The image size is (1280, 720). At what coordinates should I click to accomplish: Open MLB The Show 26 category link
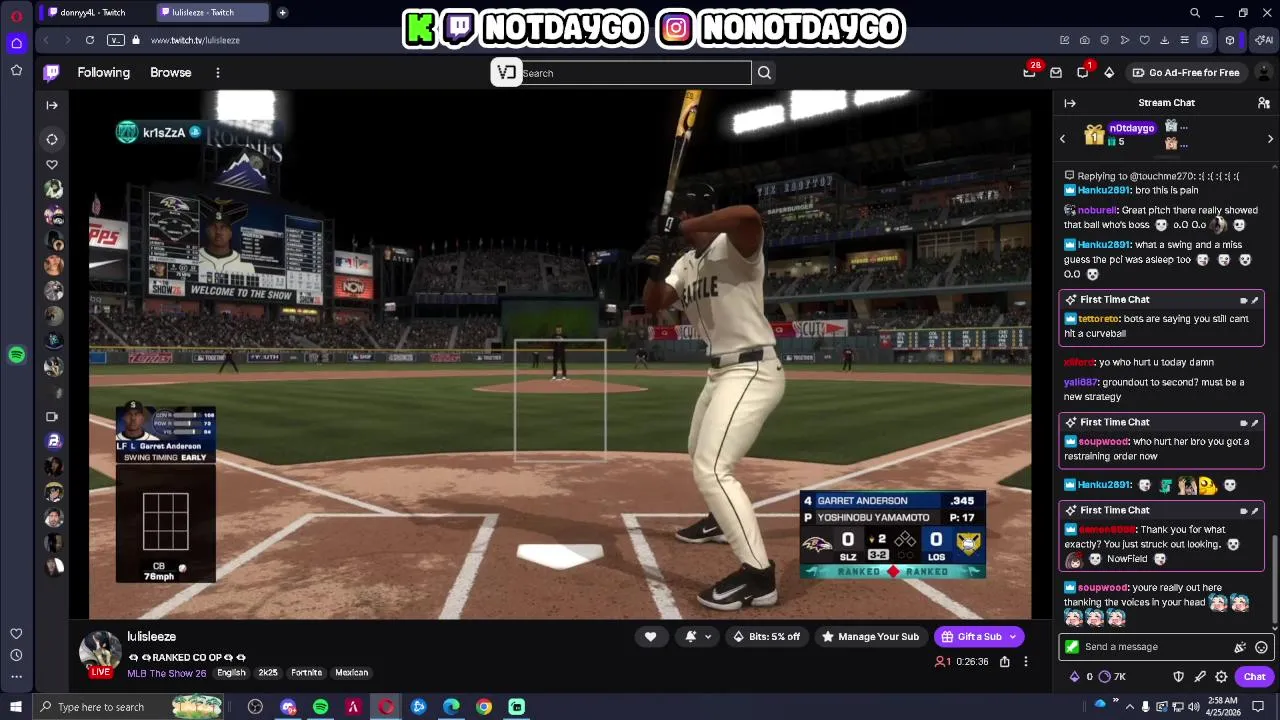pos(167,673)
